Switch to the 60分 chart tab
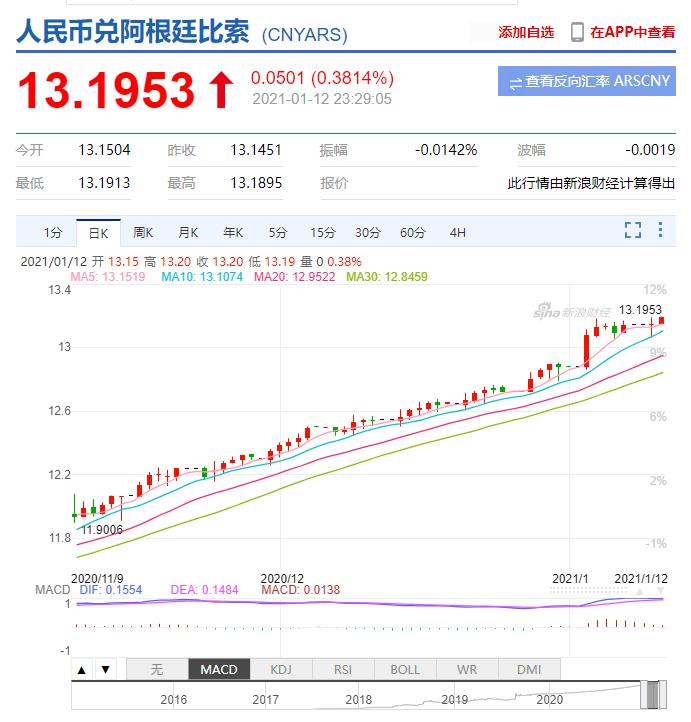This screenshot has width=691, height=722. coord(413,233)
